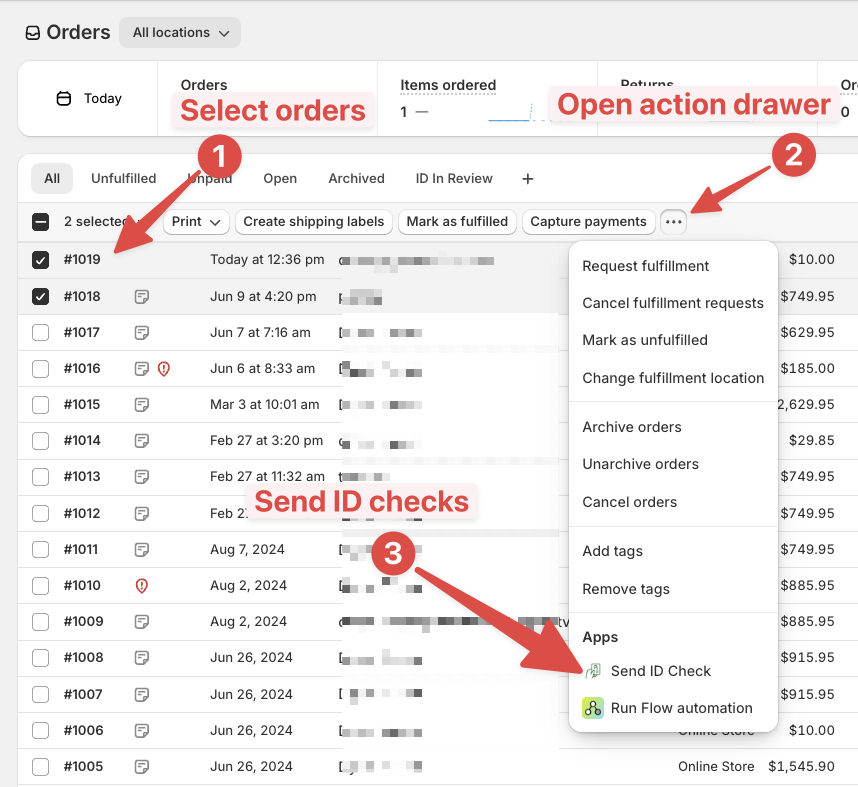Click the red alert icon on order #1010
The width and height of the screenshot is (858, 787).
(x=143, y=585)
